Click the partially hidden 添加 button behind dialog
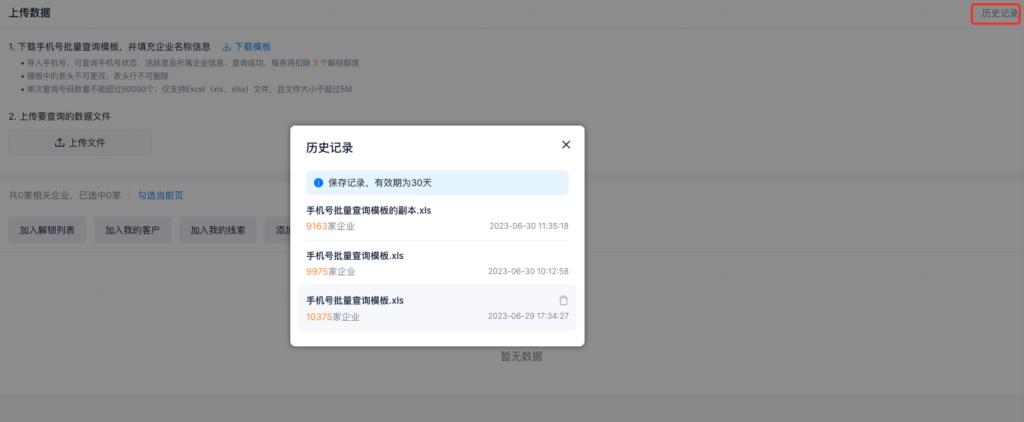1024x422 pixels. pyautogui.click(x=279, y=230)
